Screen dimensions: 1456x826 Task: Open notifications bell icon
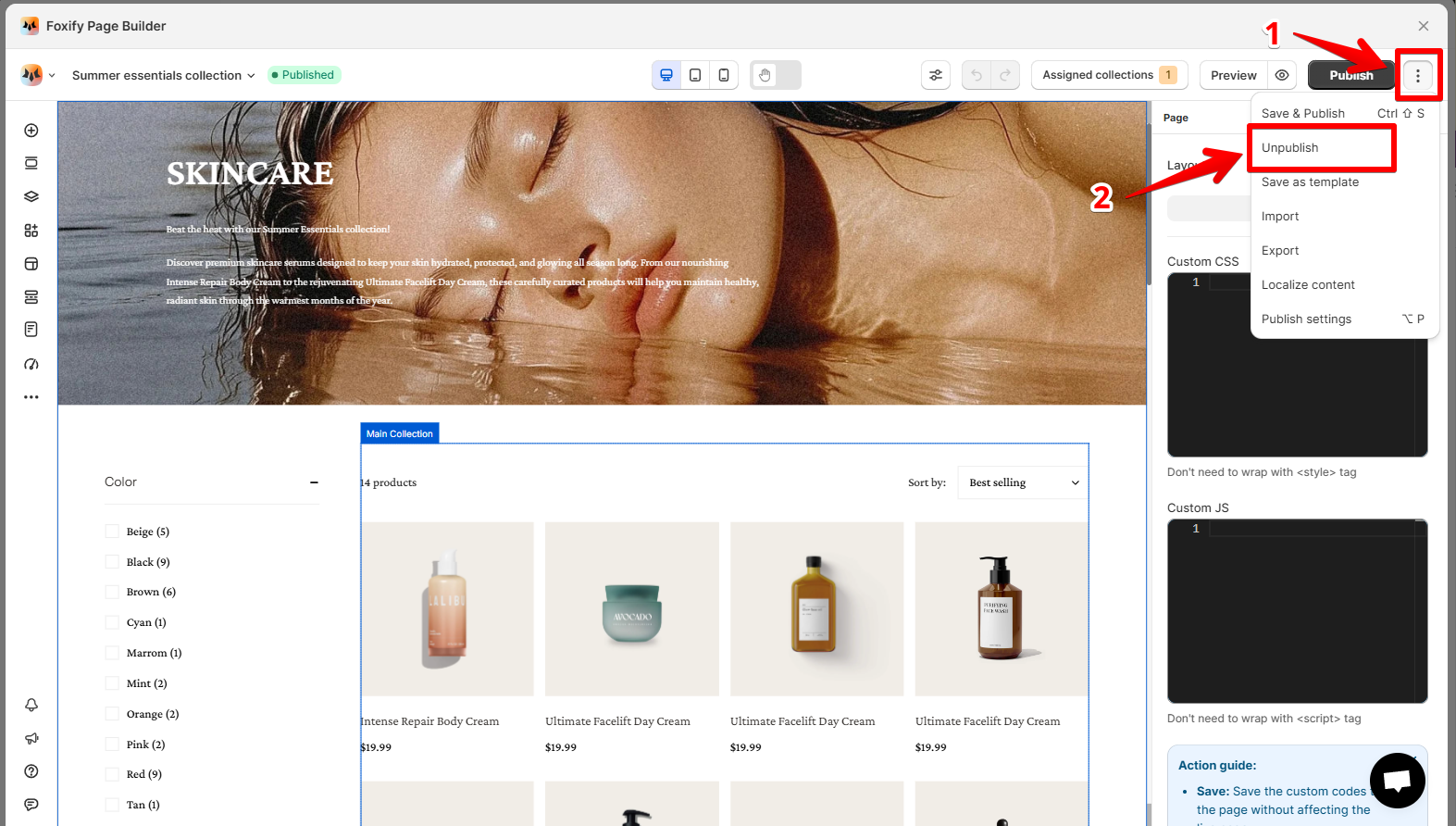coord(31,705)
